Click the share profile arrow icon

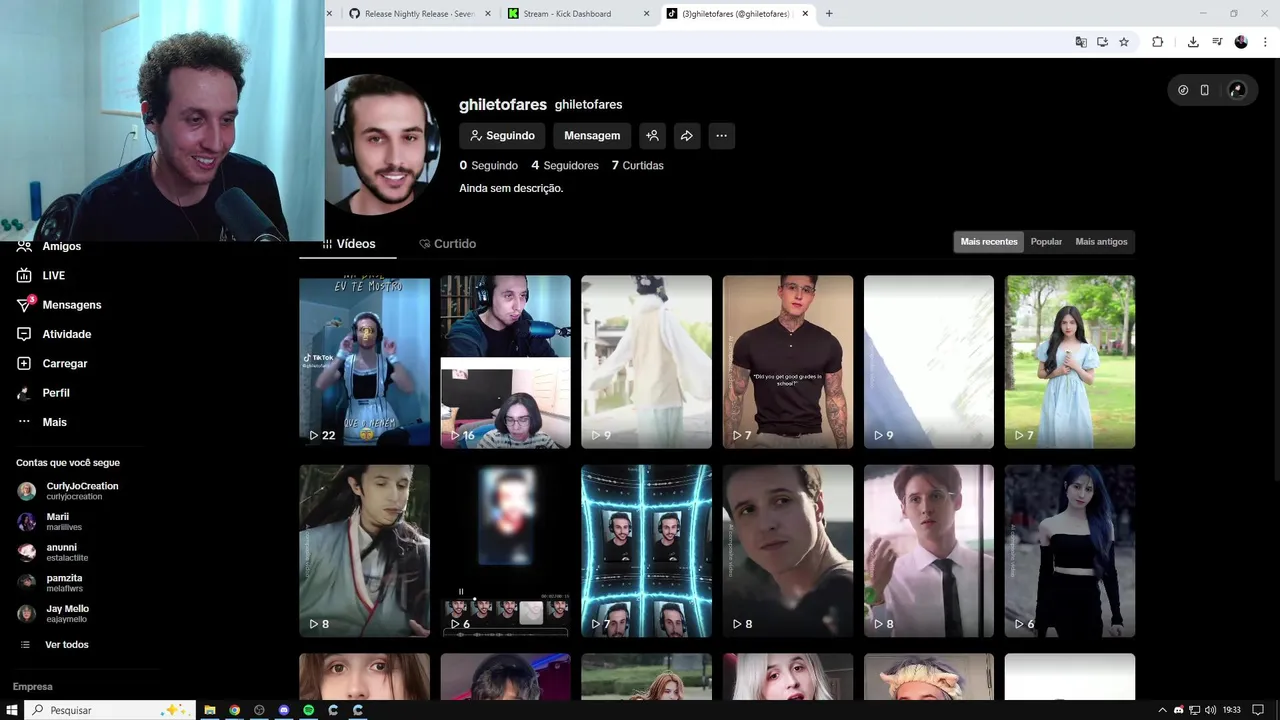(687, 136)
